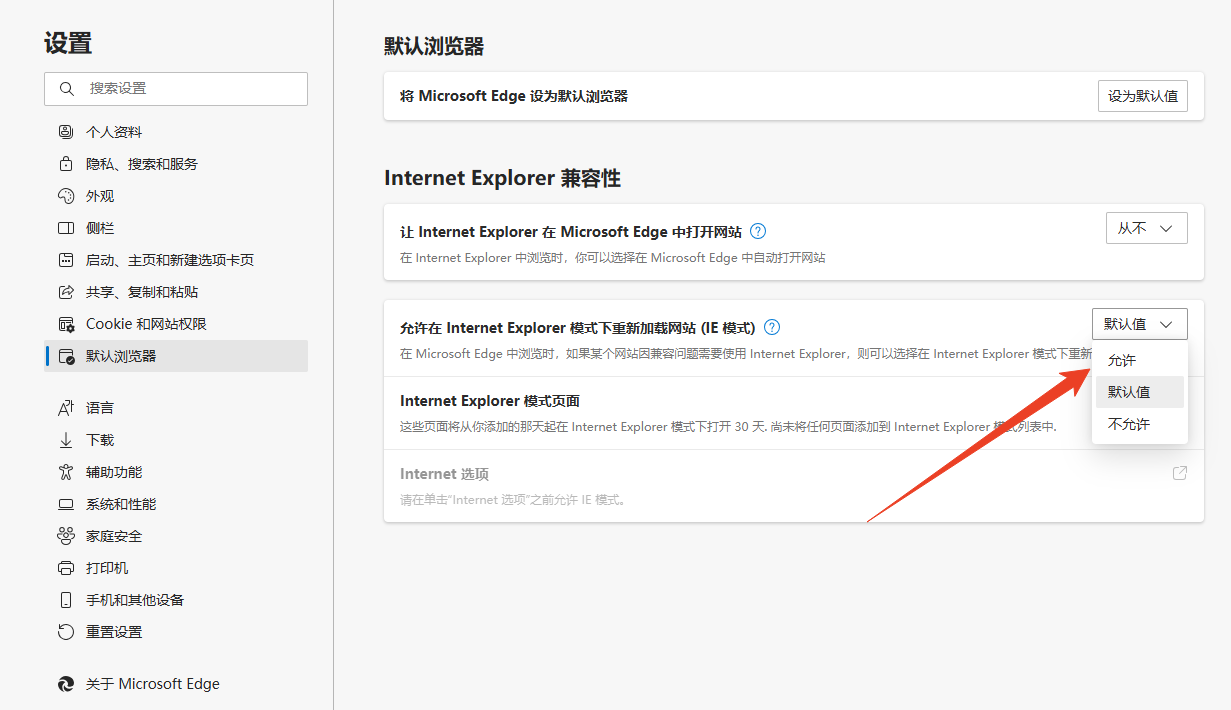The height and width of the screenshot is (710, 1231).
Task: Collapse the 默认值 IE mode dropdown
Action: [1140, 324]
